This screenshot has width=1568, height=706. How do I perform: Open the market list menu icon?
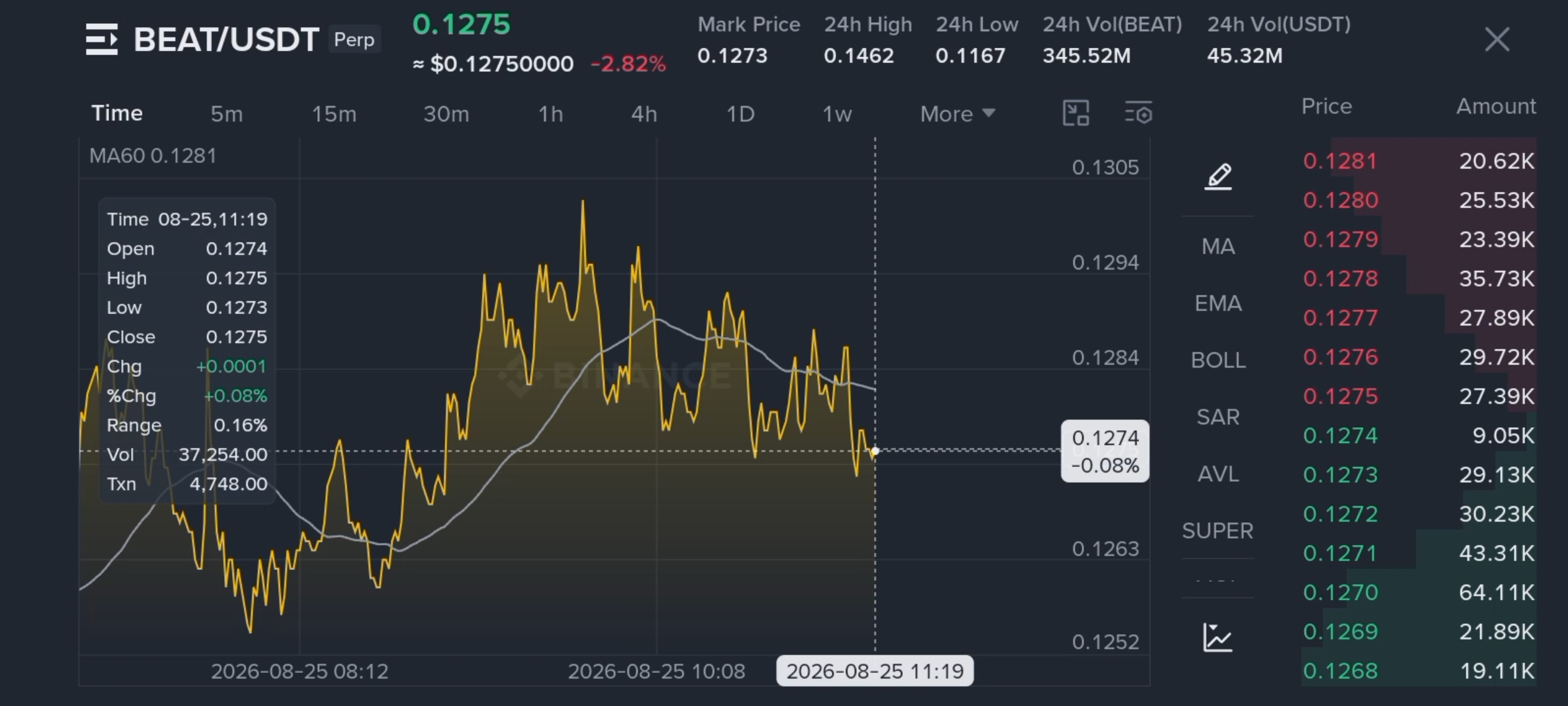102,39
